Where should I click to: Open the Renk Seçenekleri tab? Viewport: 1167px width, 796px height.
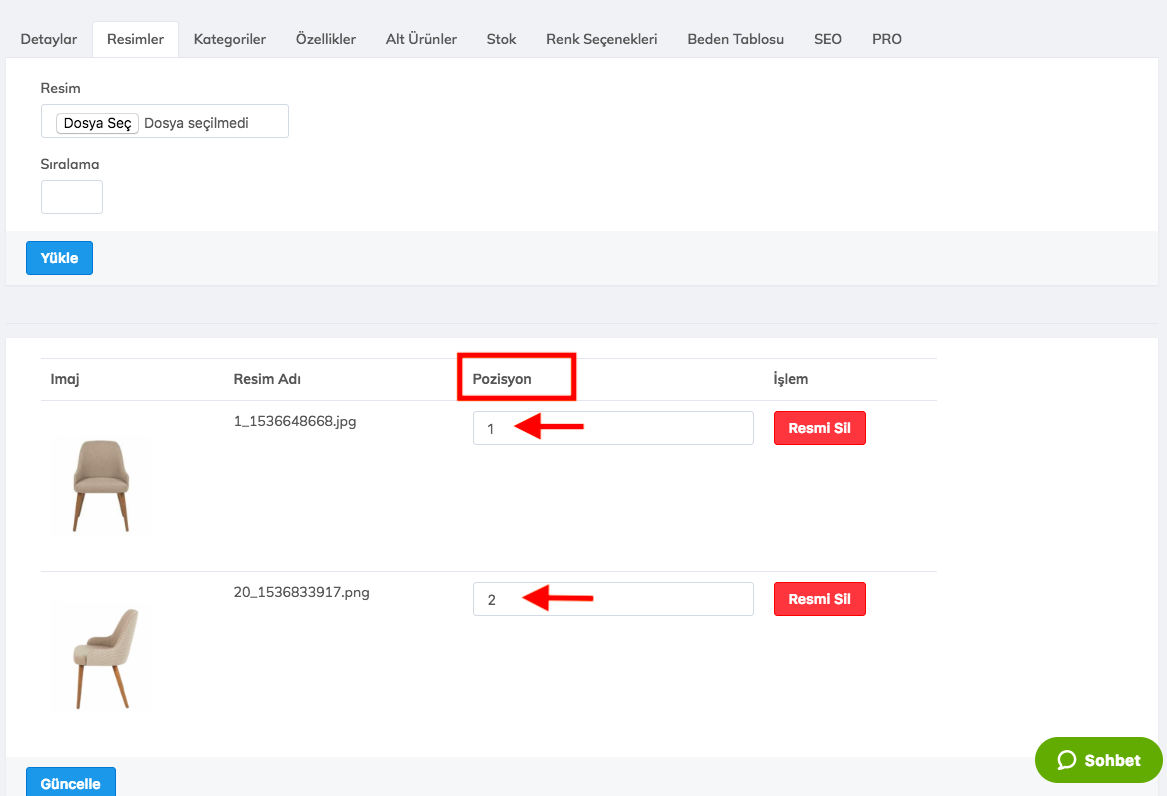click(x=601, y=39)
